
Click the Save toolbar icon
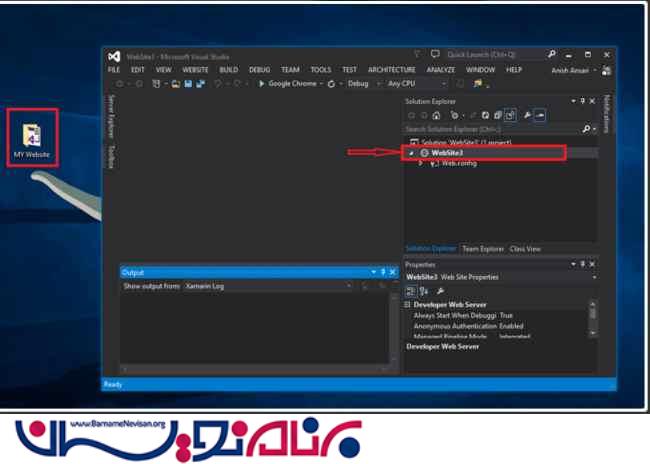coord(188,84)
